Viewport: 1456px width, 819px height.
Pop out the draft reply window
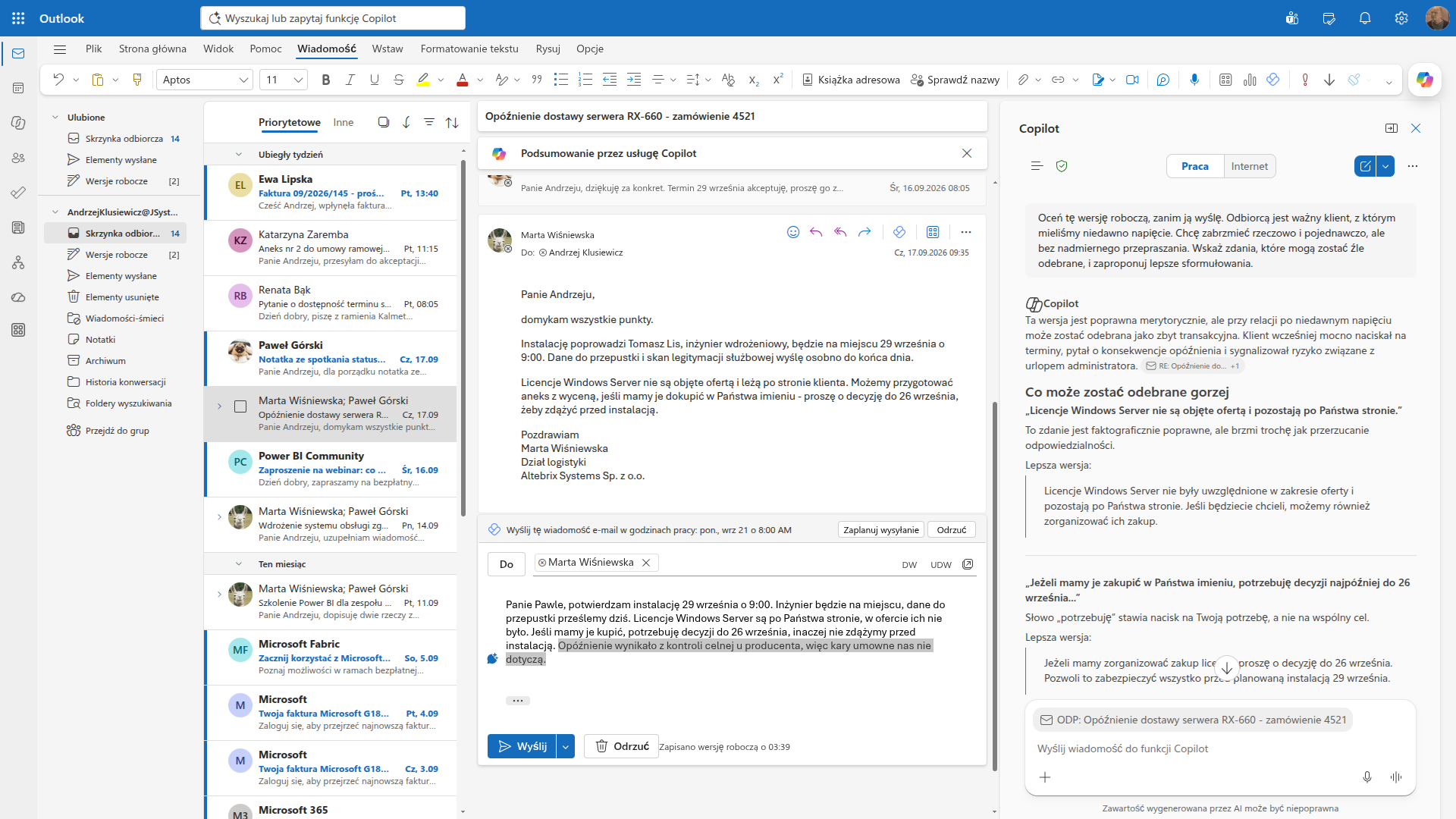968,564
